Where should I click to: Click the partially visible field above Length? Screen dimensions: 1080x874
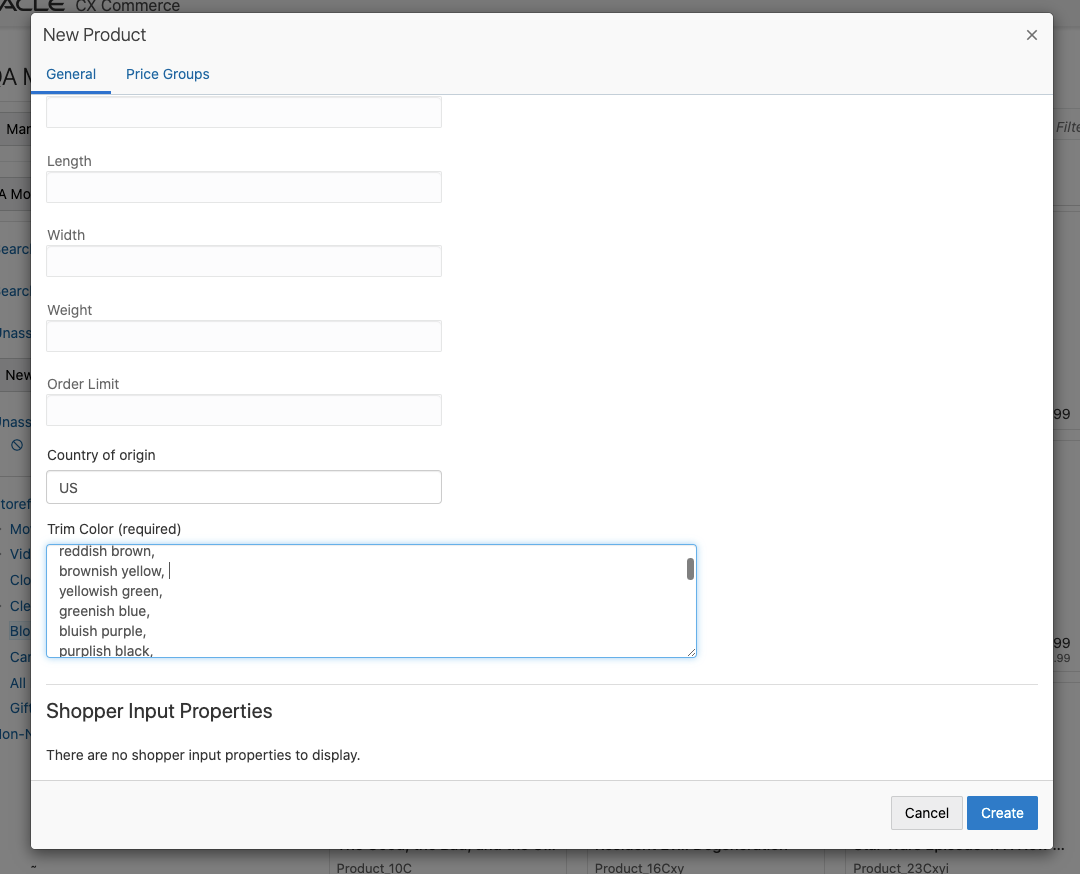(244, 112)
